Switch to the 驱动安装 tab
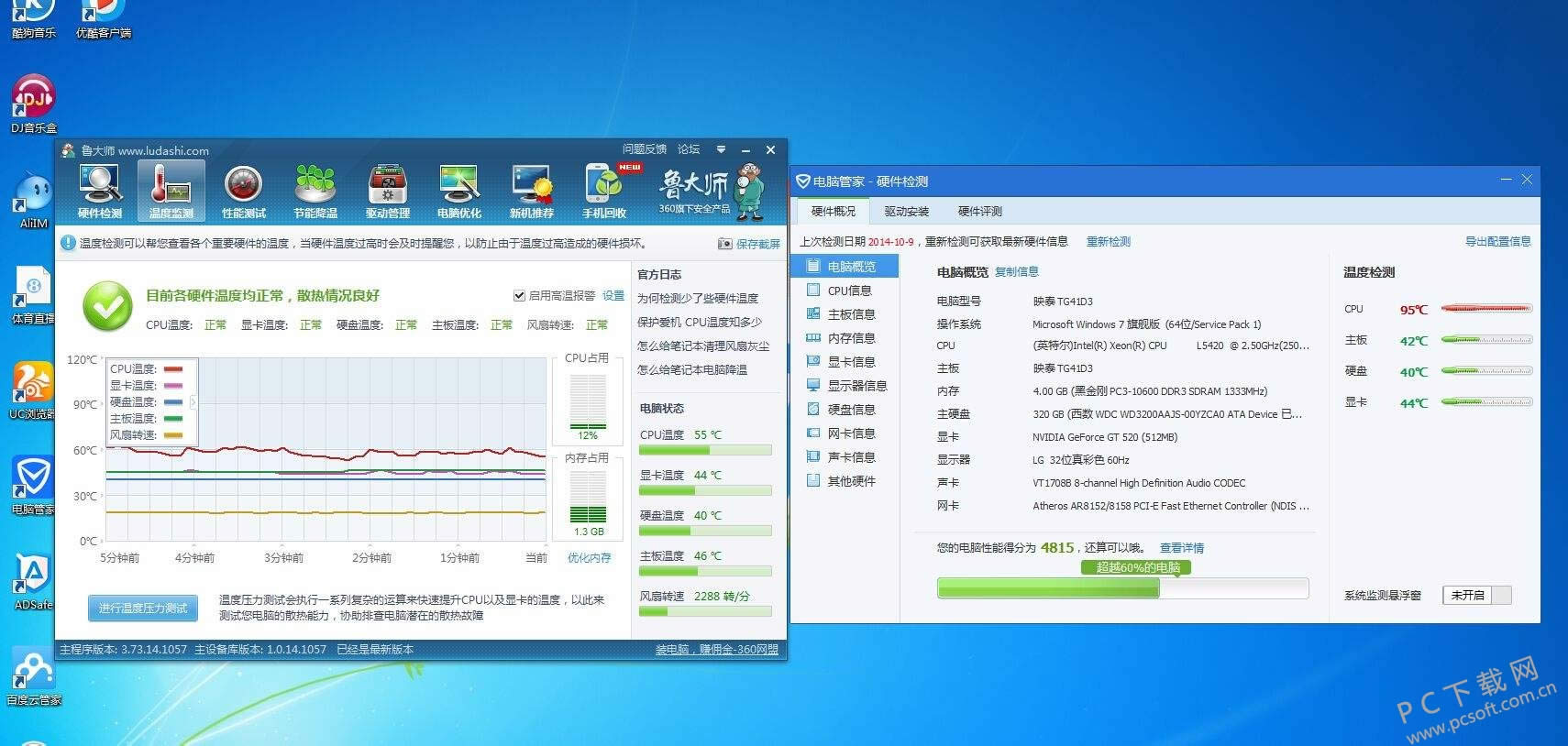Image resolution: width=1568 pixels, height=746 pixels. click(906, 212)
